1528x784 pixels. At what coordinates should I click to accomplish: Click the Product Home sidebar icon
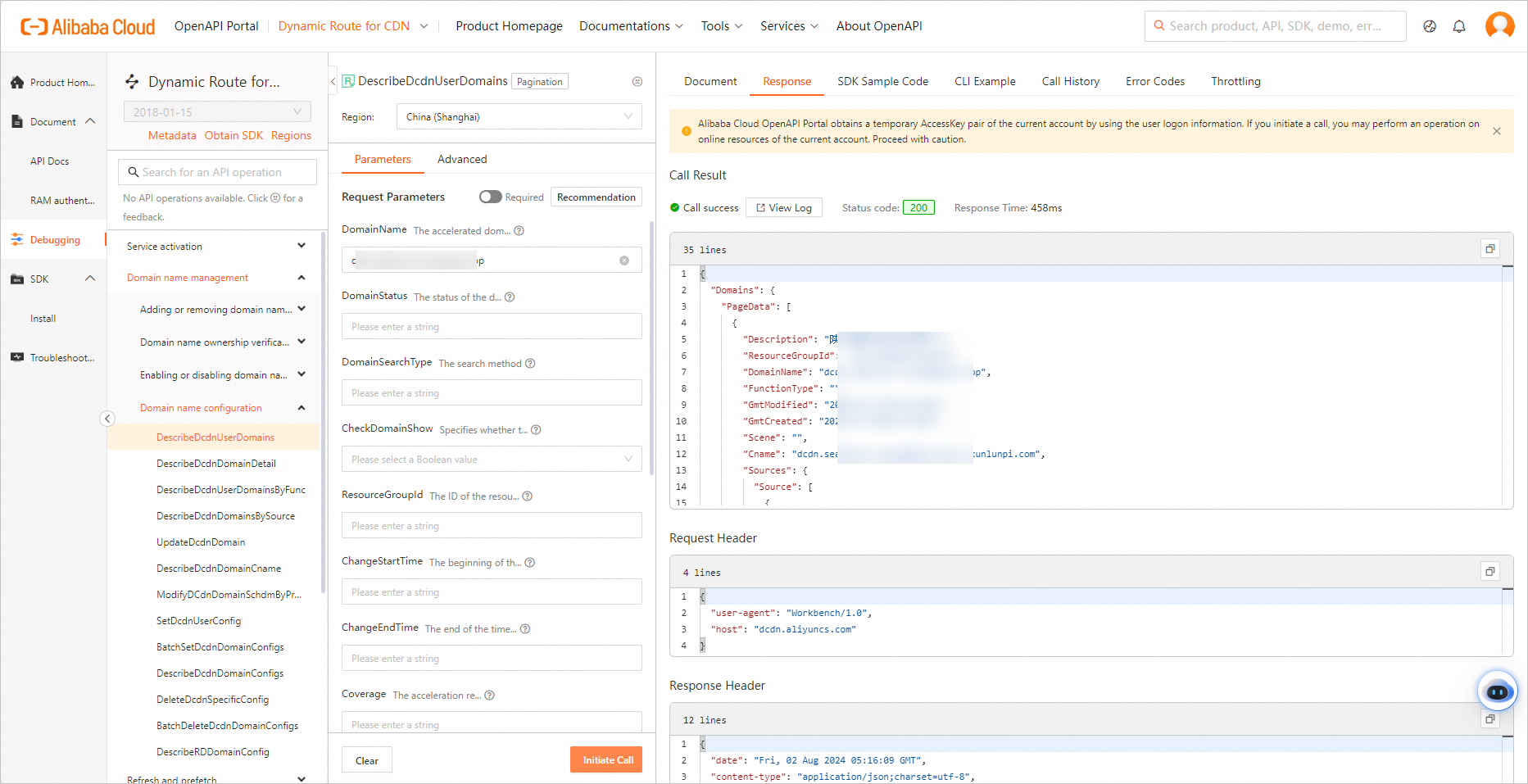pos(17,82)
